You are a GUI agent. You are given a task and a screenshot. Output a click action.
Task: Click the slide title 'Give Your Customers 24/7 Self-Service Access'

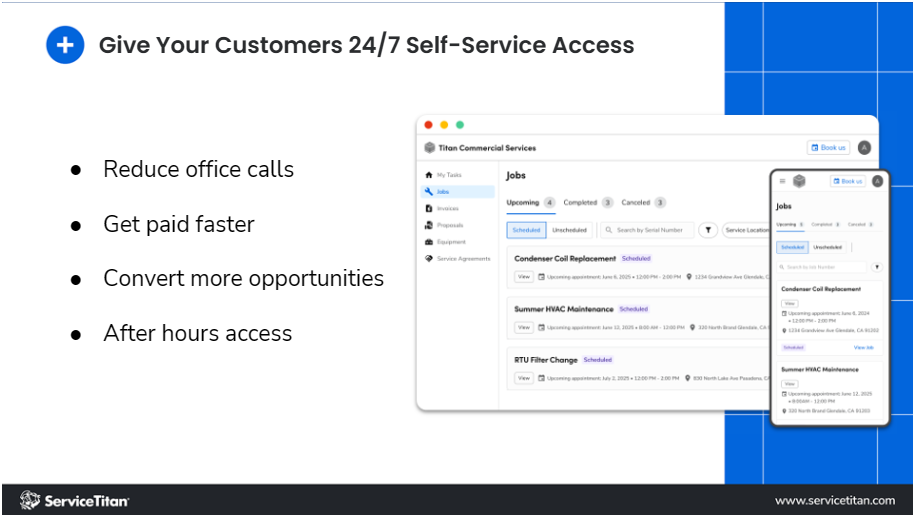click(x=366, y=45)
